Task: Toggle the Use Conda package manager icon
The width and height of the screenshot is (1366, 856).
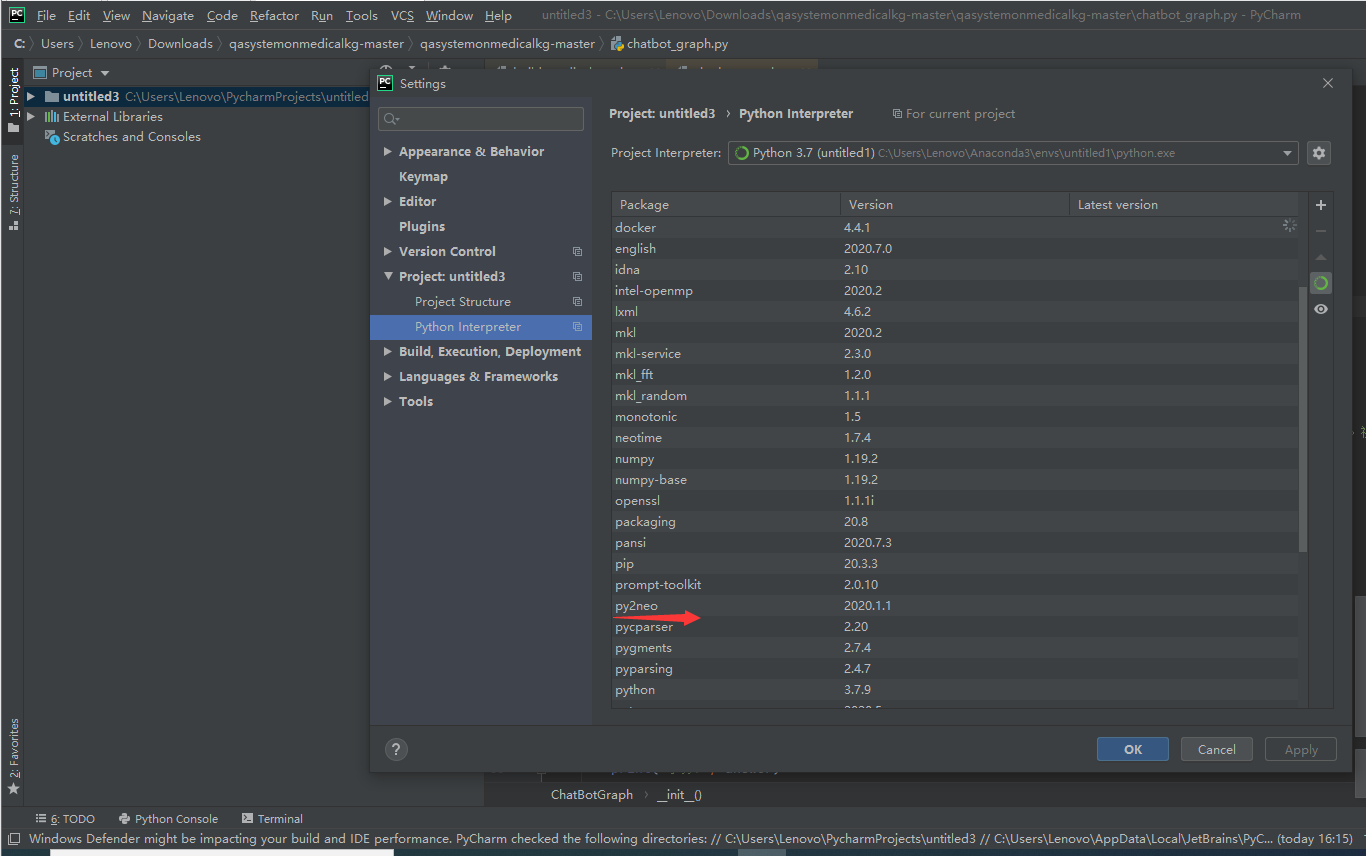Action: 1320,284
